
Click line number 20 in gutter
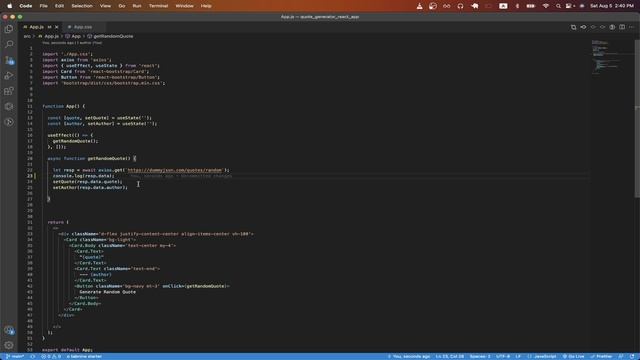tap(29, 158)
